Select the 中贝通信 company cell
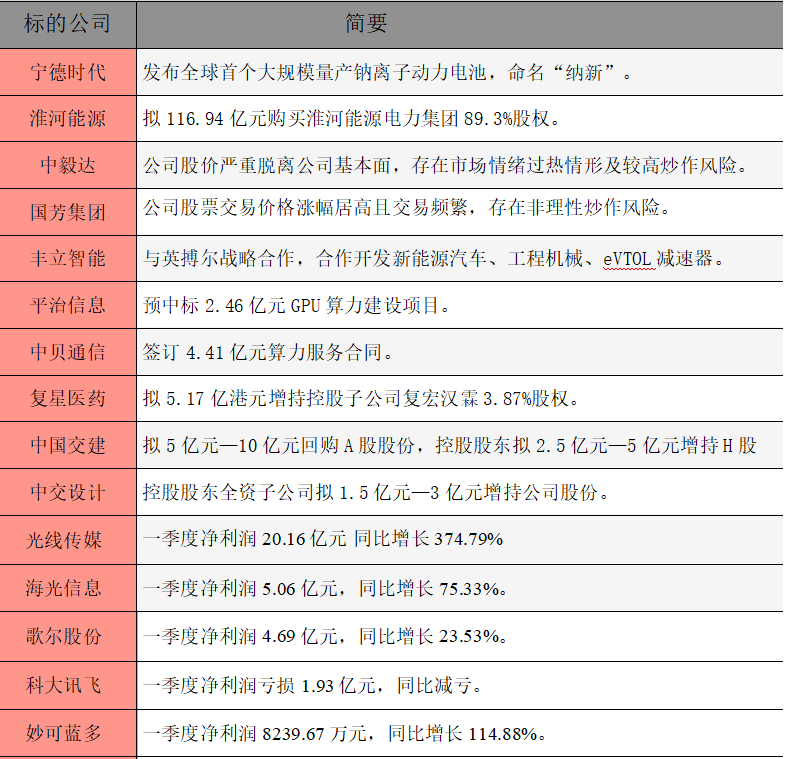 pos(68,352)
